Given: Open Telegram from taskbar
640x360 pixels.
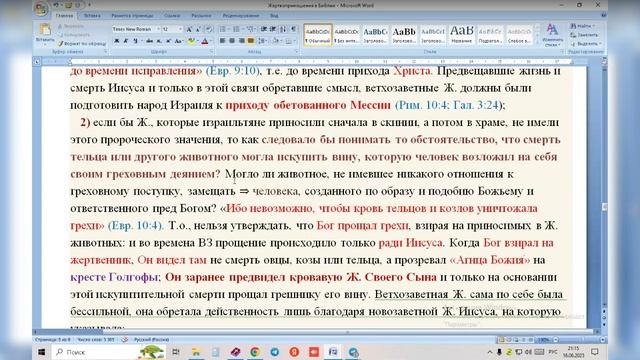Looking at the screenshot, I should click(275, 352).
